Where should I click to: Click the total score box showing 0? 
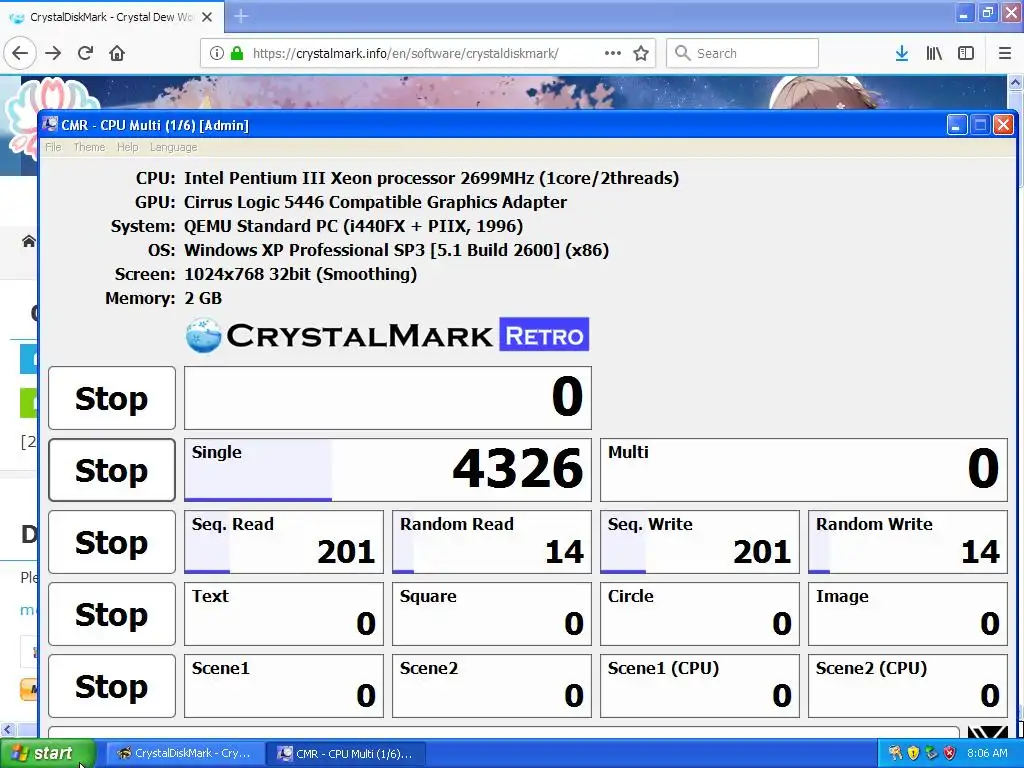point(388,398)
